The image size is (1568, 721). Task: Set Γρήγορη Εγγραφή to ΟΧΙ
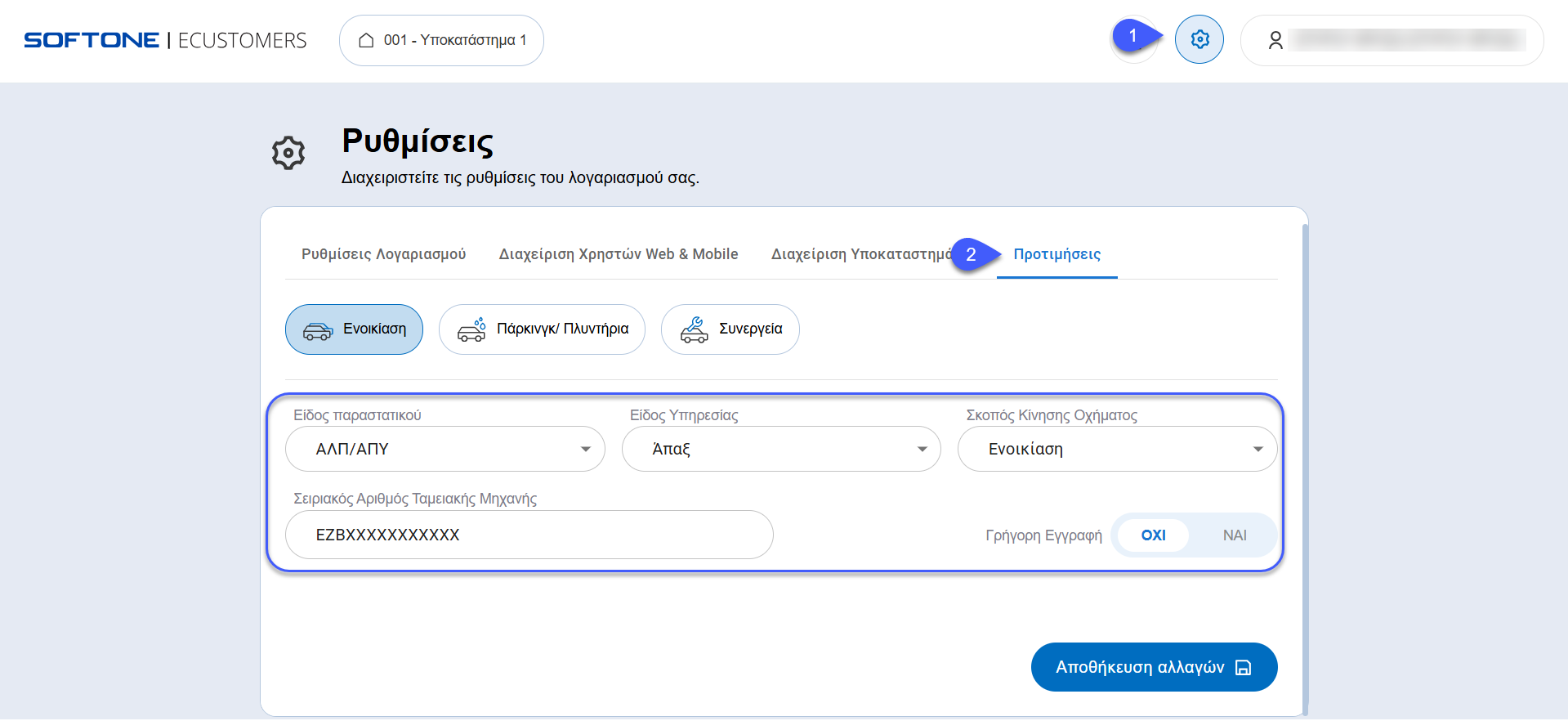(1153, 535)
